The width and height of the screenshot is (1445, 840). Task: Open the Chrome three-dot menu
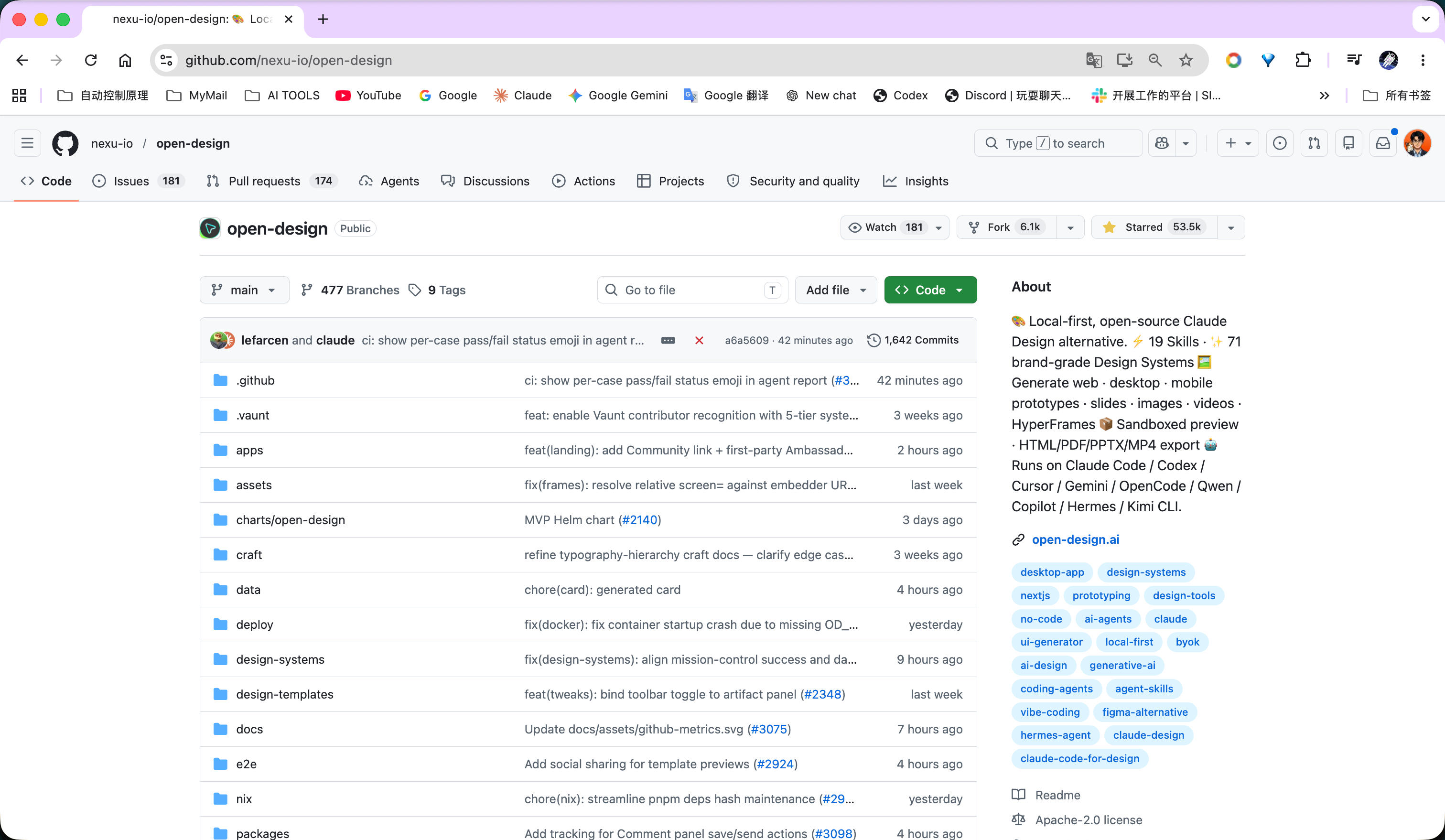(1423, 60)
